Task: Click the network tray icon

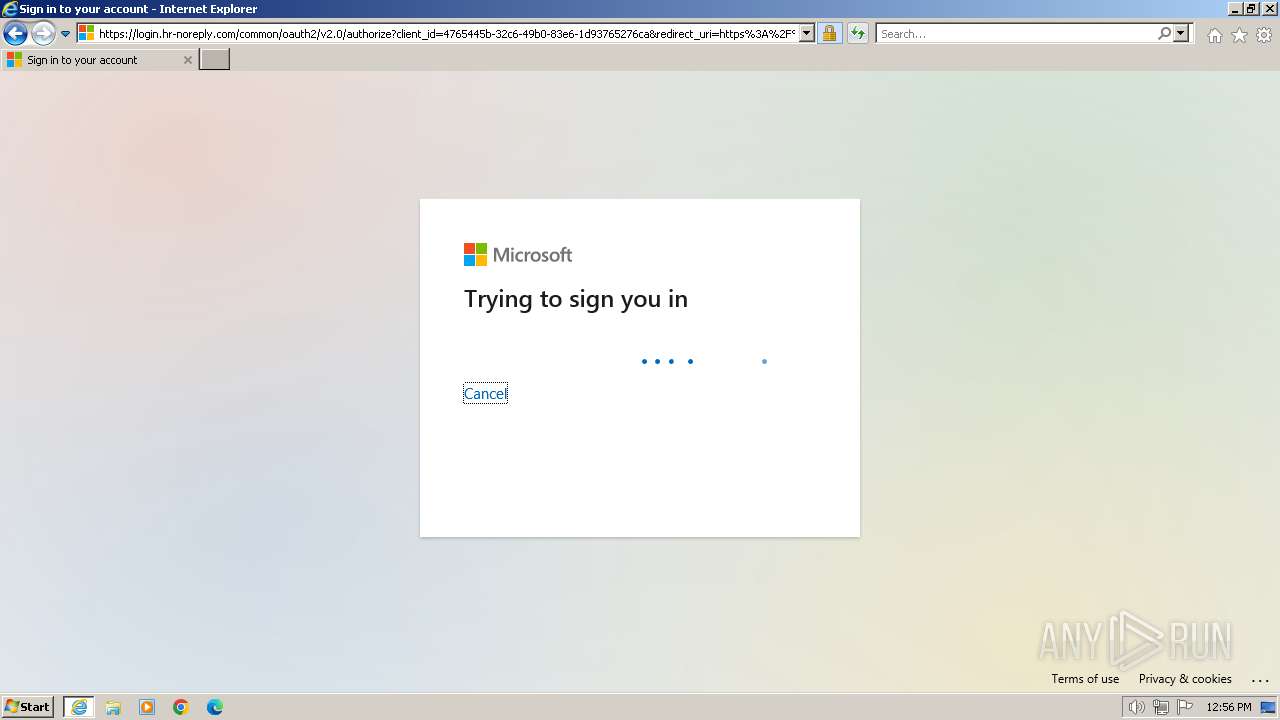Action: [x=1161, y=707]
